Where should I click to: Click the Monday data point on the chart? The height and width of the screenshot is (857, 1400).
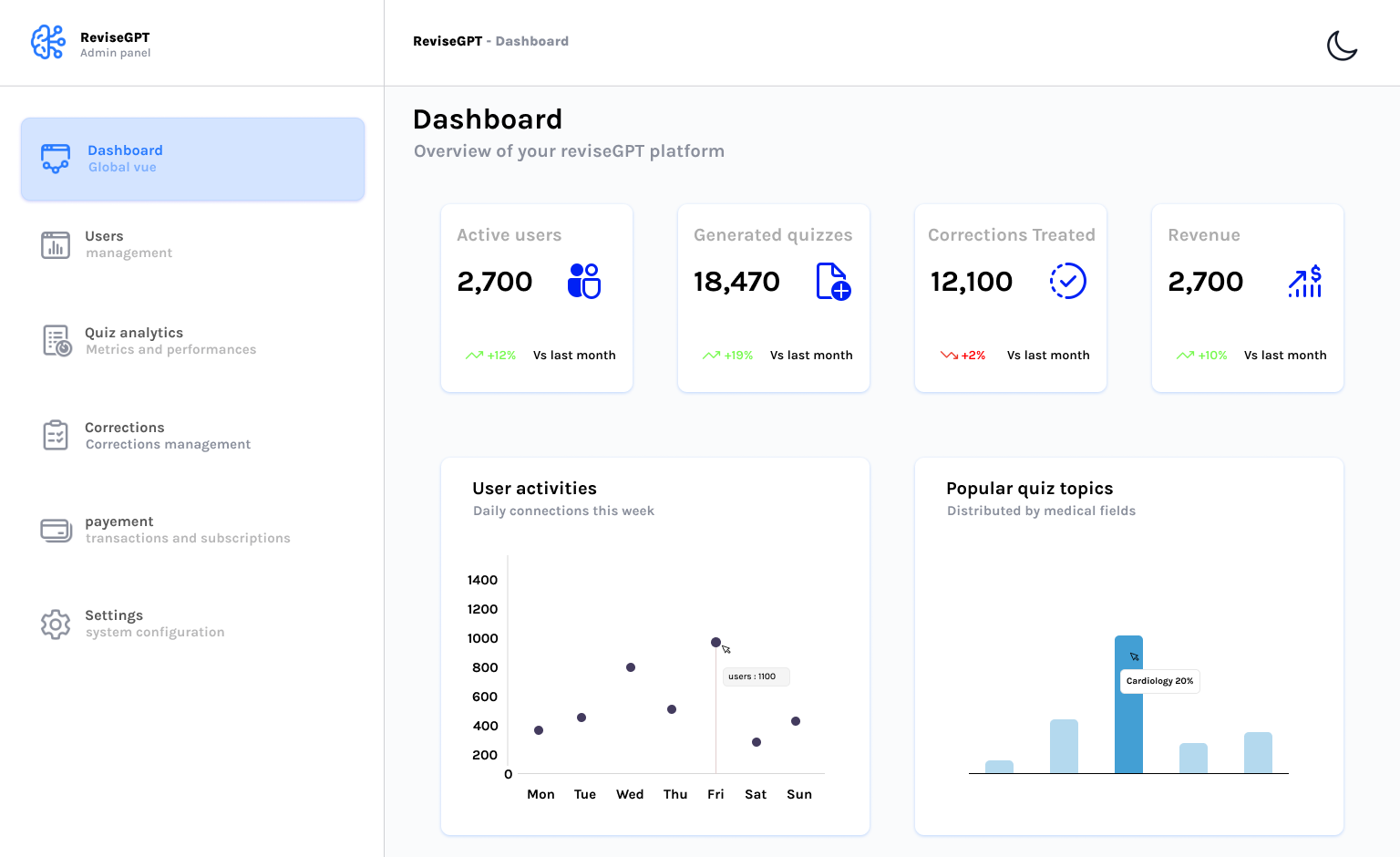[539, 730]
